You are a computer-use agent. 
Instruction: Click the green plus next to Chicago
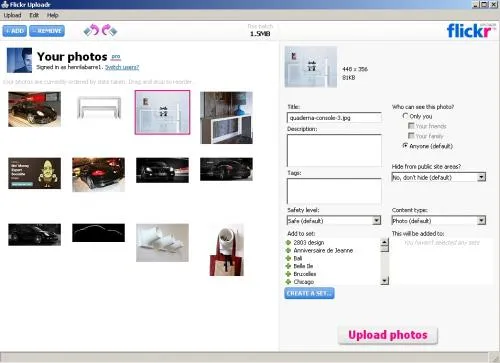289,282
